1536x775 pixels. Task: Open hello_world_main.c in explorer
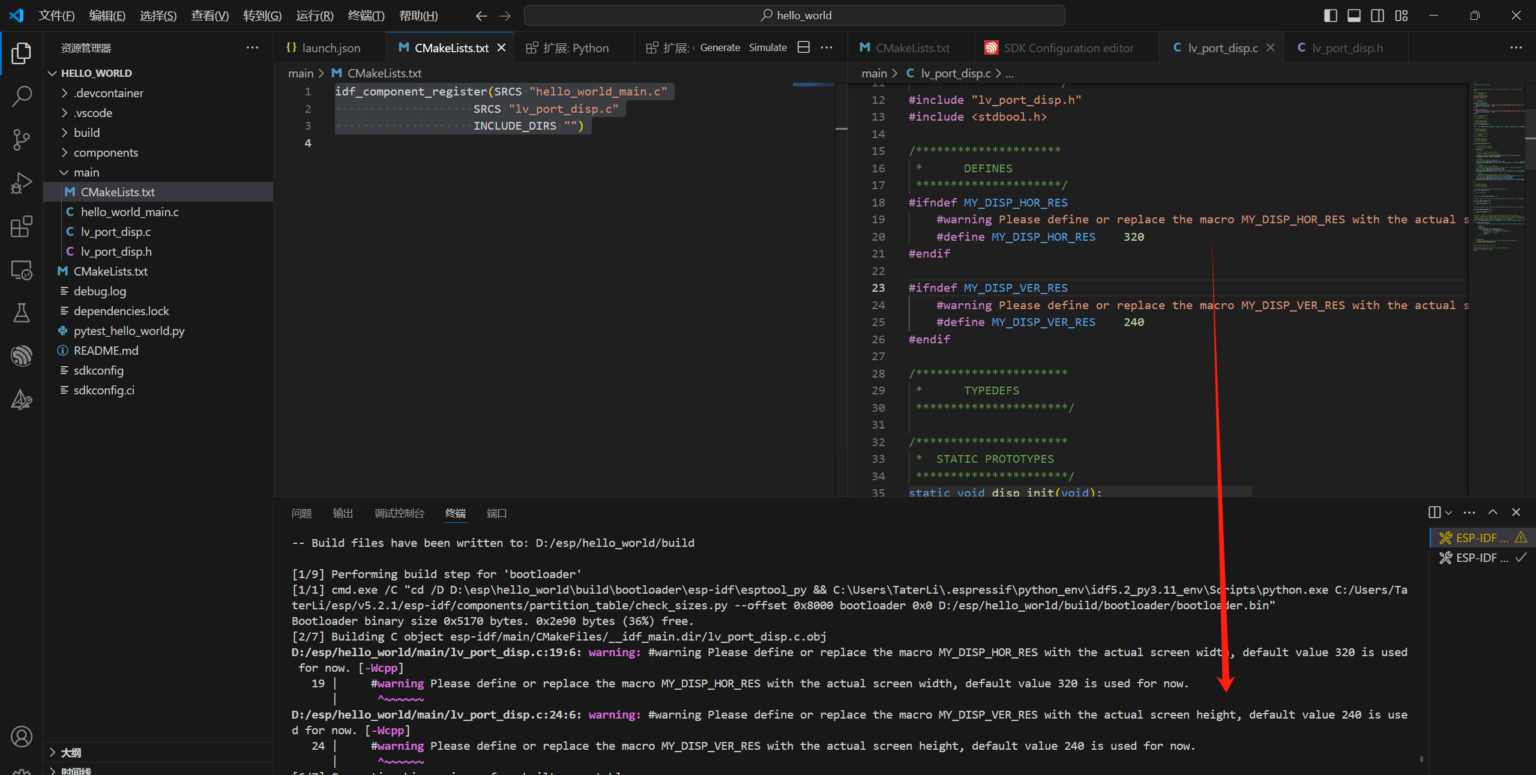tap(129, 212)
